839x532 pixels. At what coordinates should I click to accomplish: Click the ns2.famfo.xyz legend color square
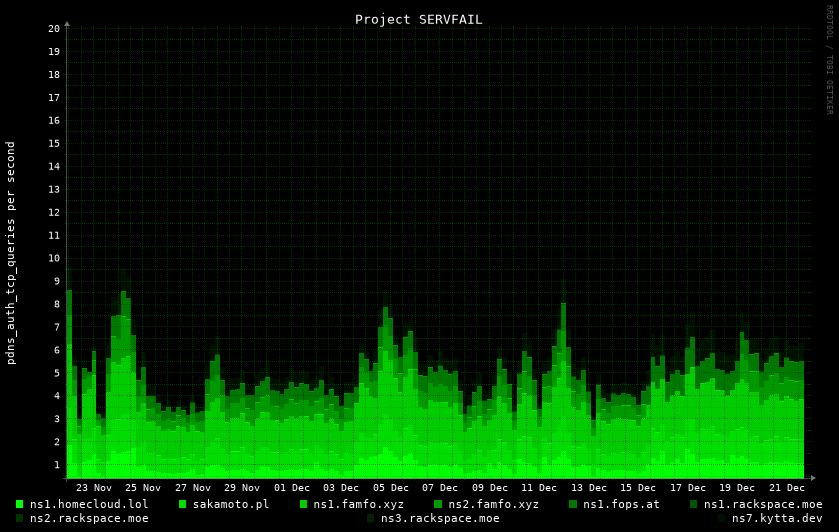point(438,504)
